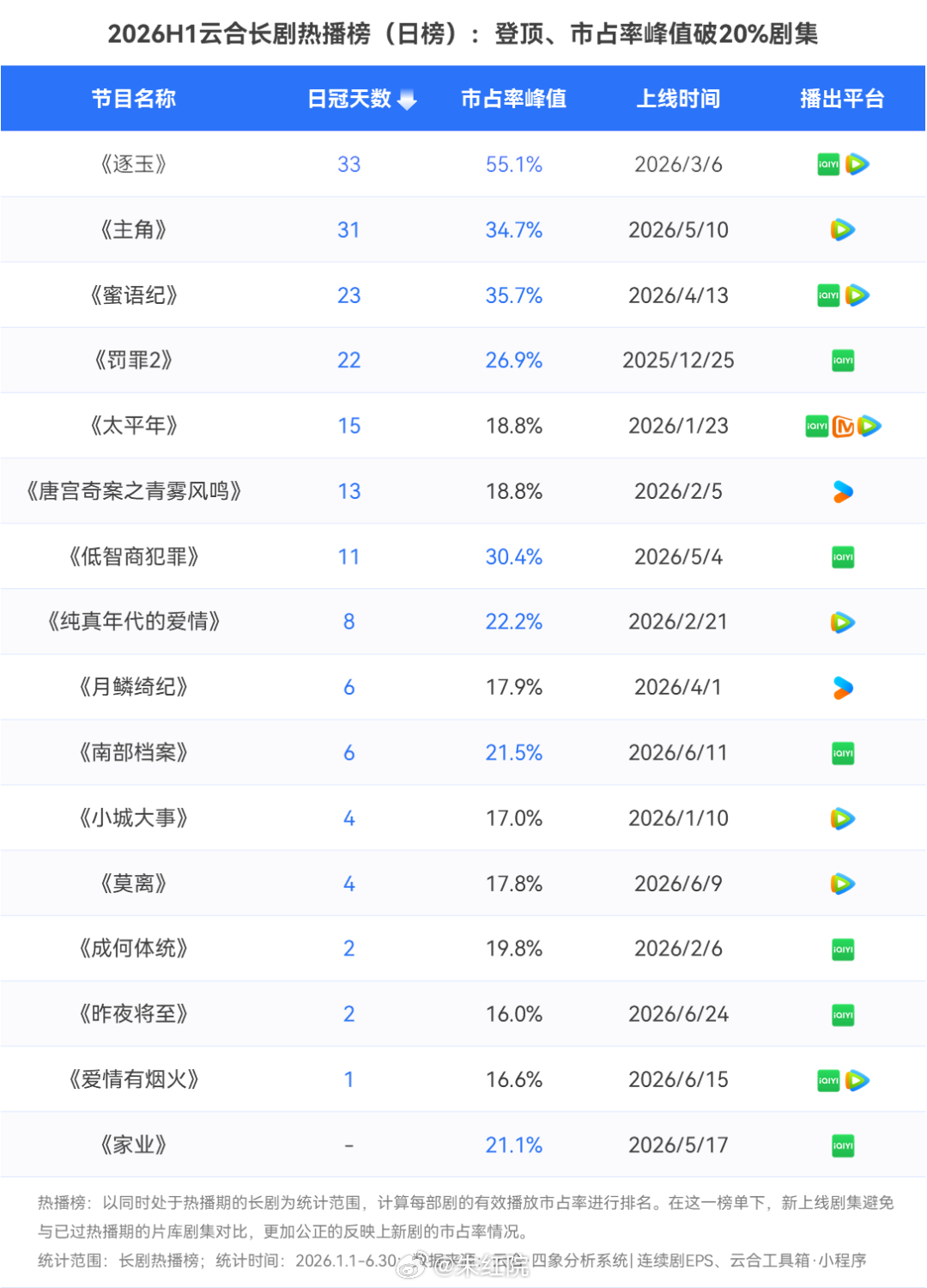This screenshot has height=1288, width=927.
Task: Click the iQIYI icon in 《成何体统》 row
Action: [x=843, y=950]
